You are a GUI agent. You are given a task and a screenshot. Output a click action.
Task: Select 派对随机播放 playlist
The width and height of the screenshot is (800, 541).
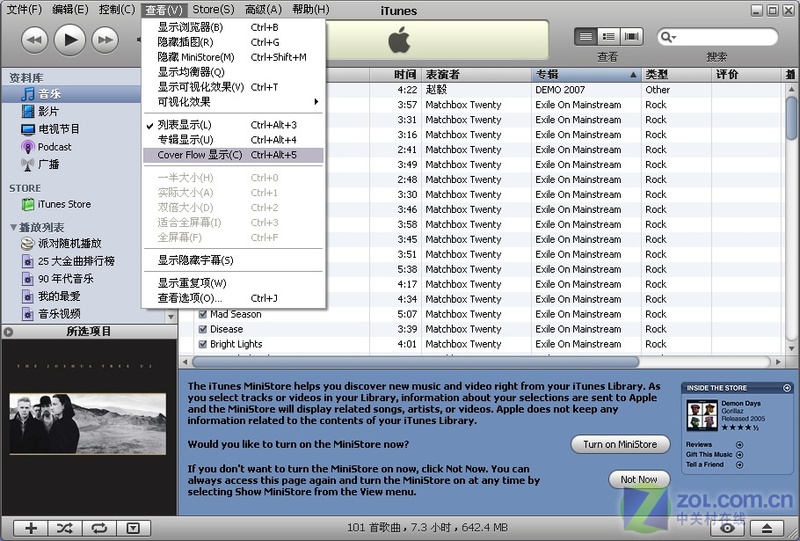coord(71,243)
